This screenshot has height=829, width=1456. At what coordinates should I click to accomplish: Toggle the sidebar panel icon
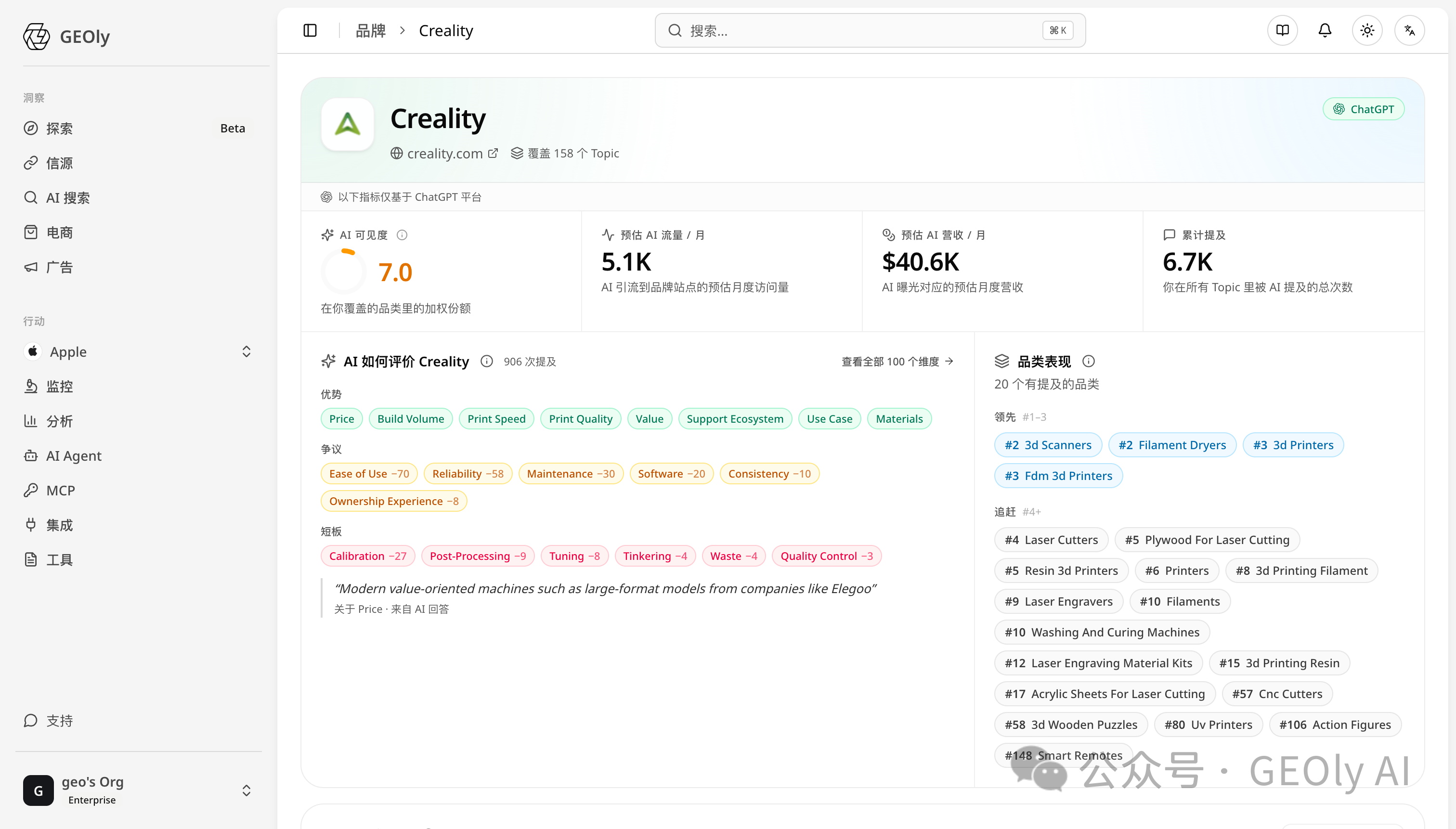pos(310,30)
